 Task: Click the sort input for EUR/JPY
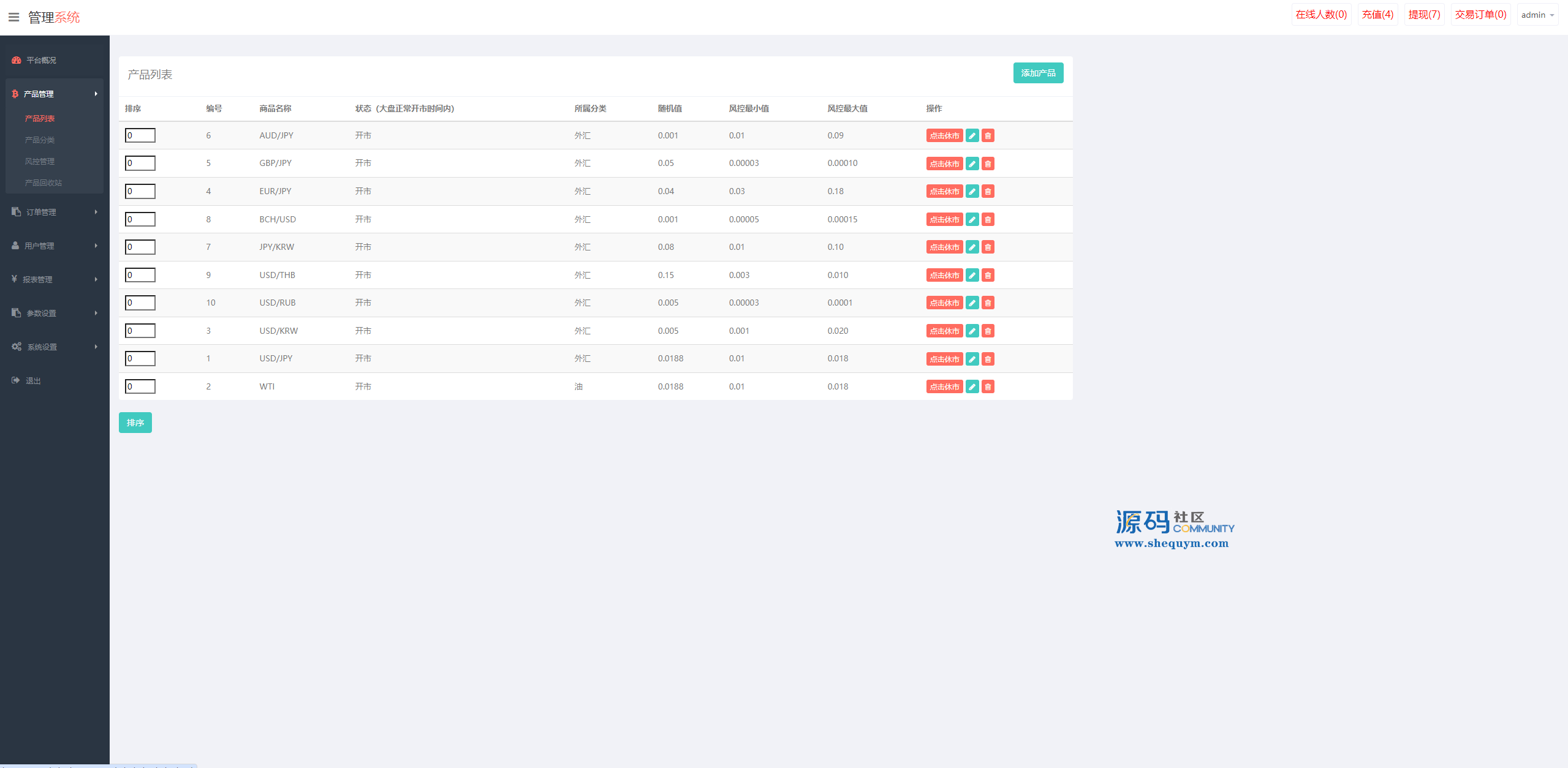(x=140, y=191)
